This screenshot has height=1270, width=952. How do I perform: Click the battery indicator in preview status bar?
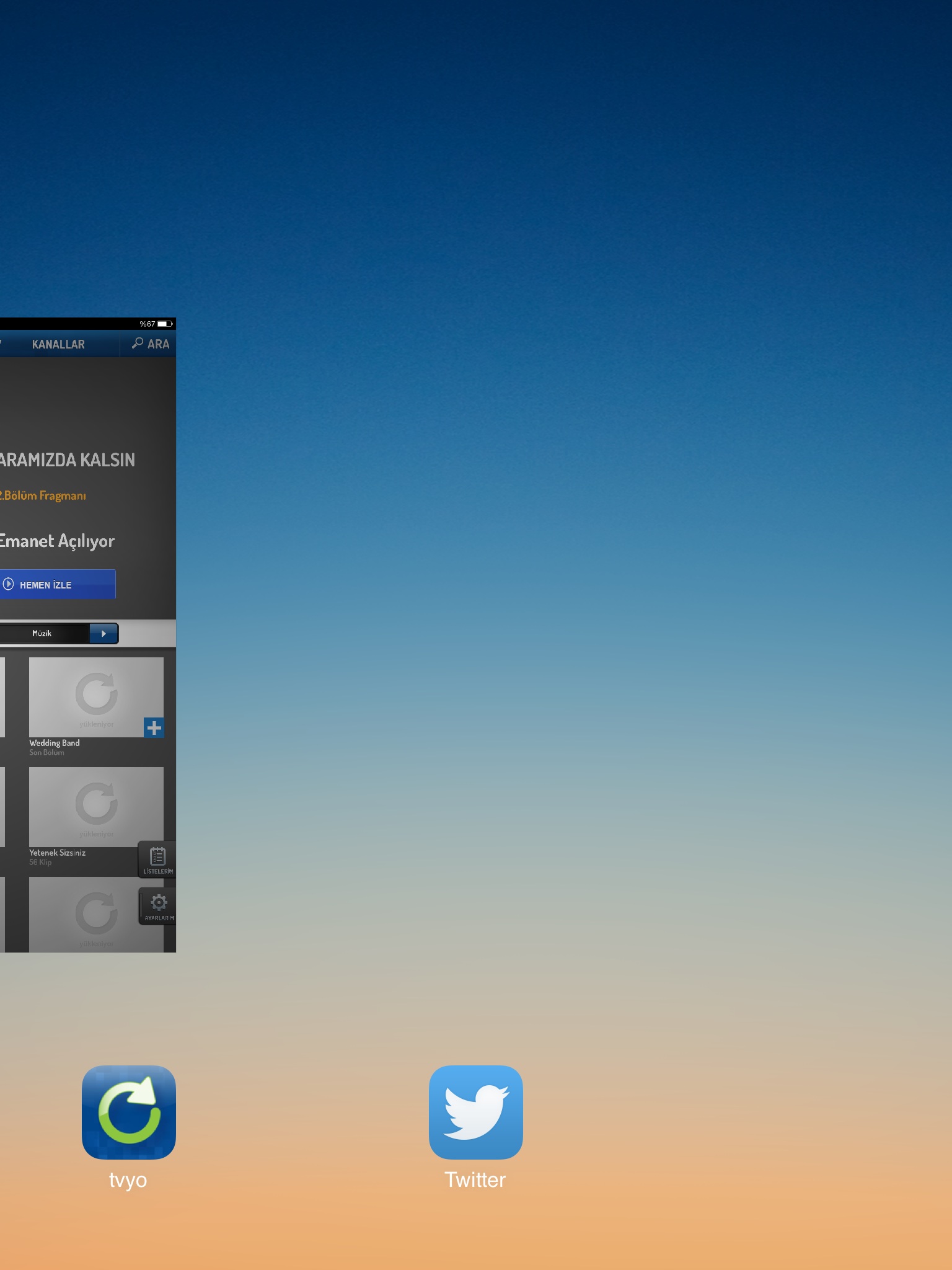point(165,324)
